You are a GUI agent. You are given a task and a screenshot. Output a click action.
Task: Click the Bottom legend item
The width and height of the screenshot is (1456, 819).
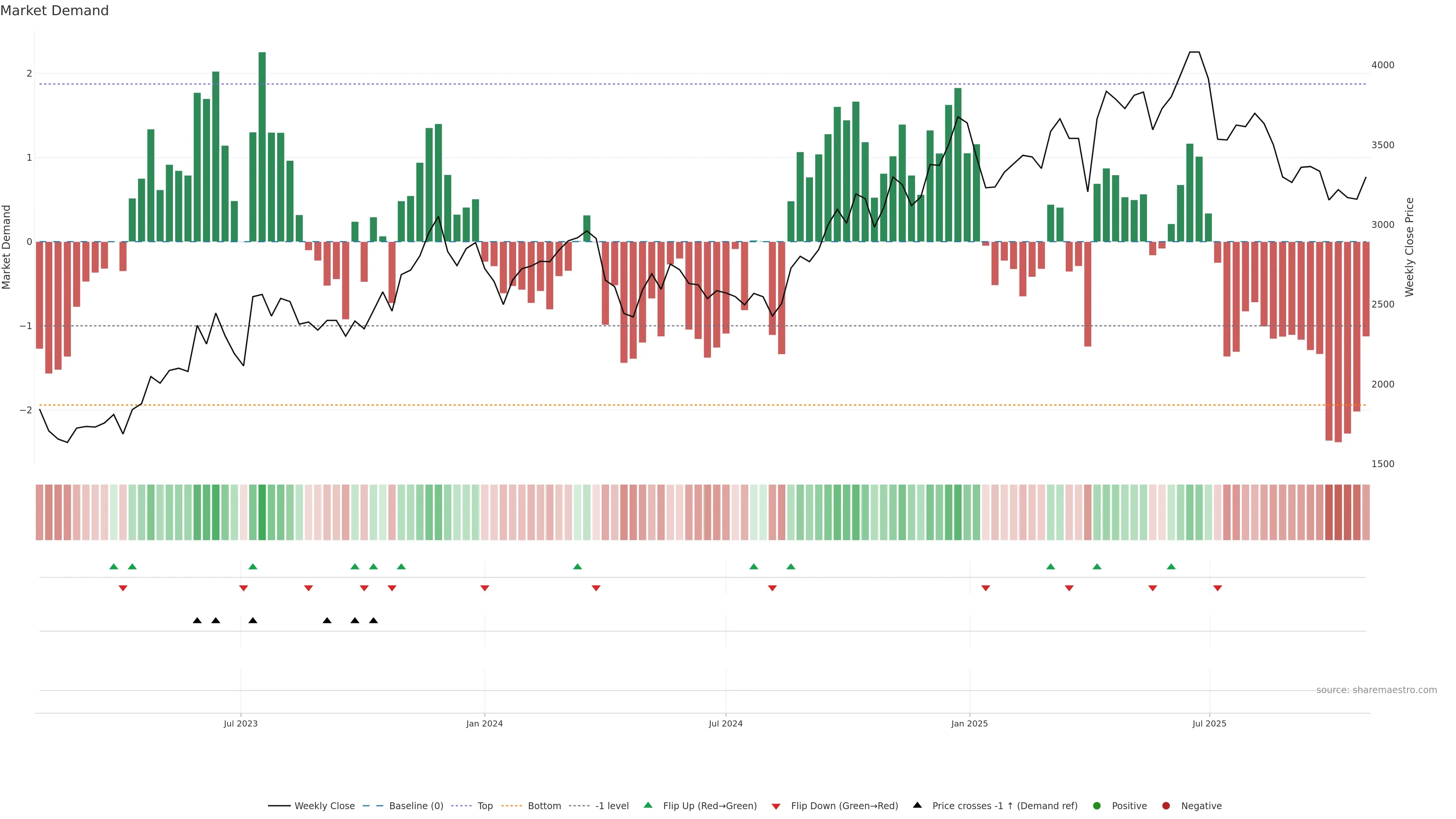click(x=544, y=806)
